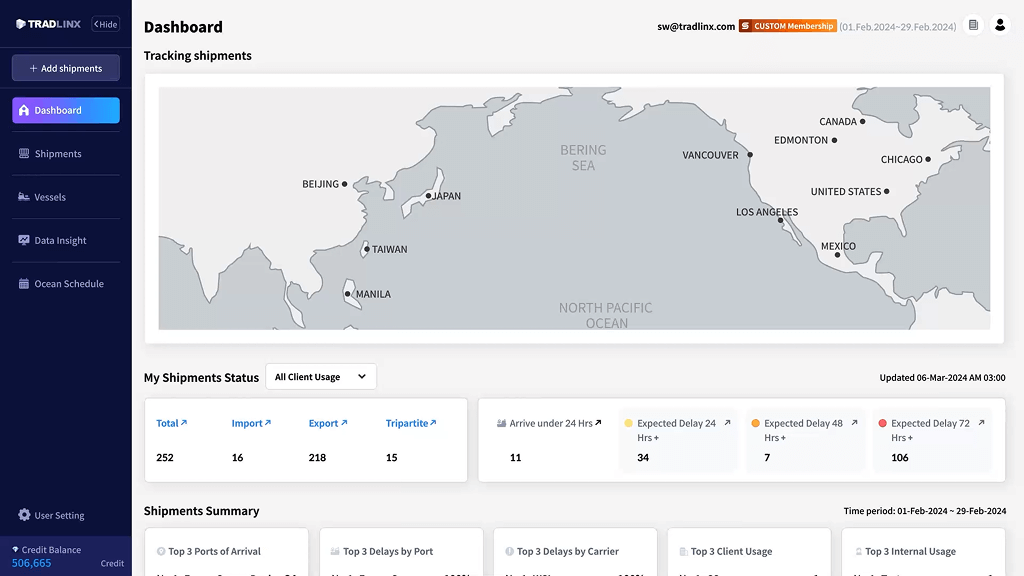Open arrow icon beside Expected Delay 72 Hrs

[x=981, y=423]
